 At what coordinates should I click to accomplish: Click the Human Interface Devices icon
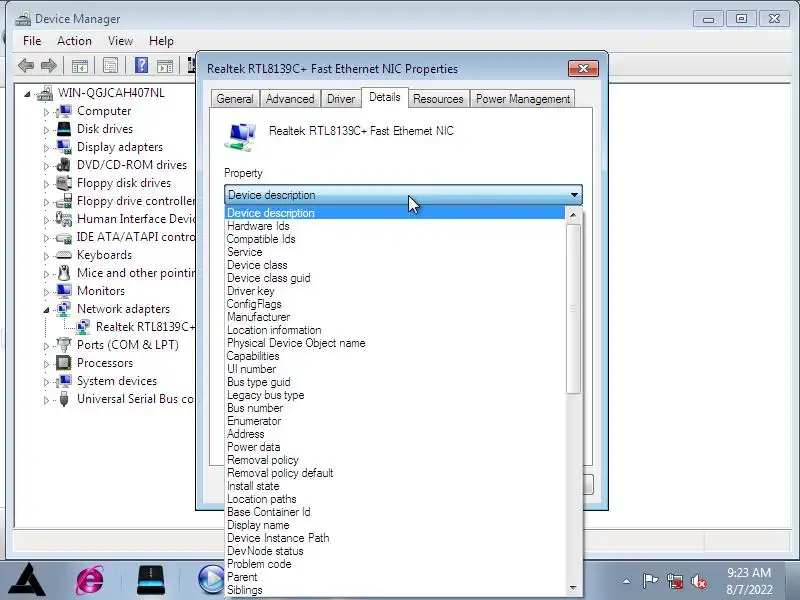coord(64,219)
